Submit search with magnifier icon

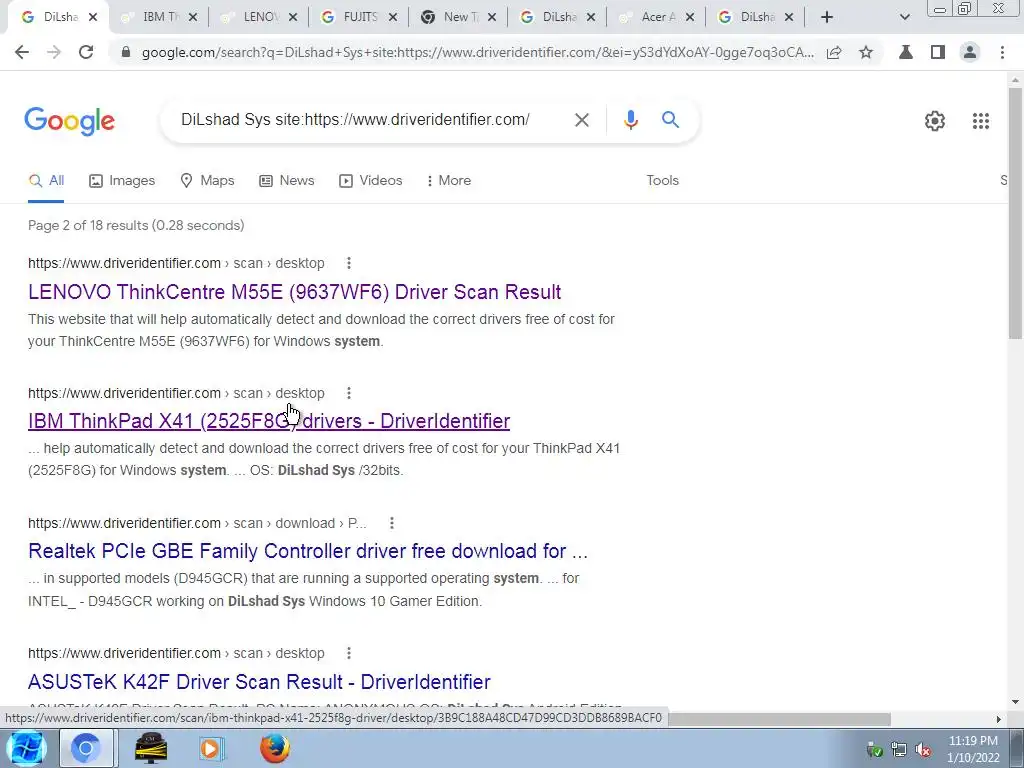point(670,120)
